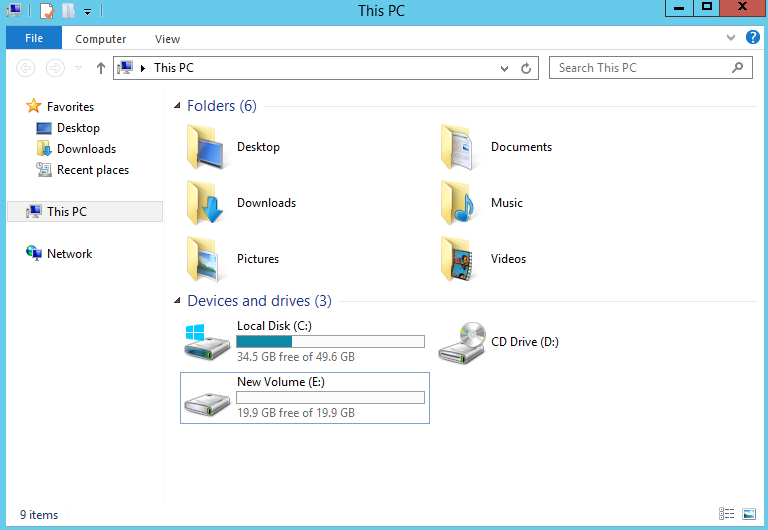Switch to Details view in status bar

click(726, 514)
